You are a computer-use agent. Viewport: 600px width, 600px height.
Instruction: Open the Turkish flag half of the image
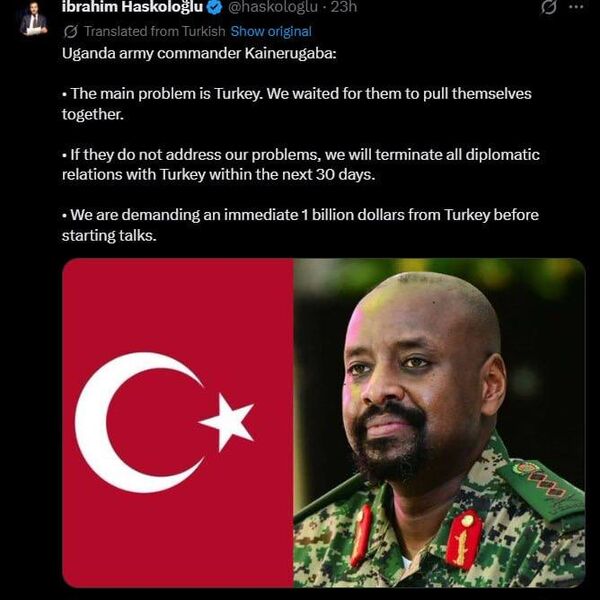178,423
